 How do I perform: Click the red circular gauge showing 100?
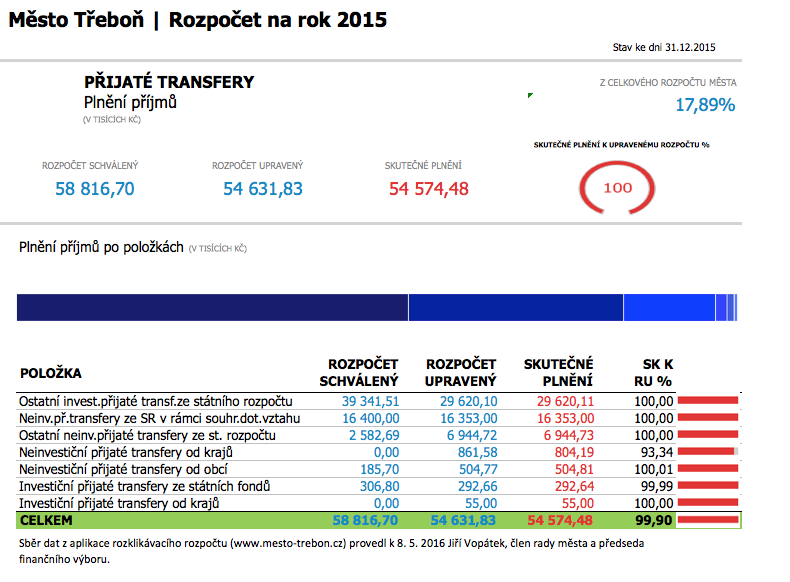pos(617,187)
